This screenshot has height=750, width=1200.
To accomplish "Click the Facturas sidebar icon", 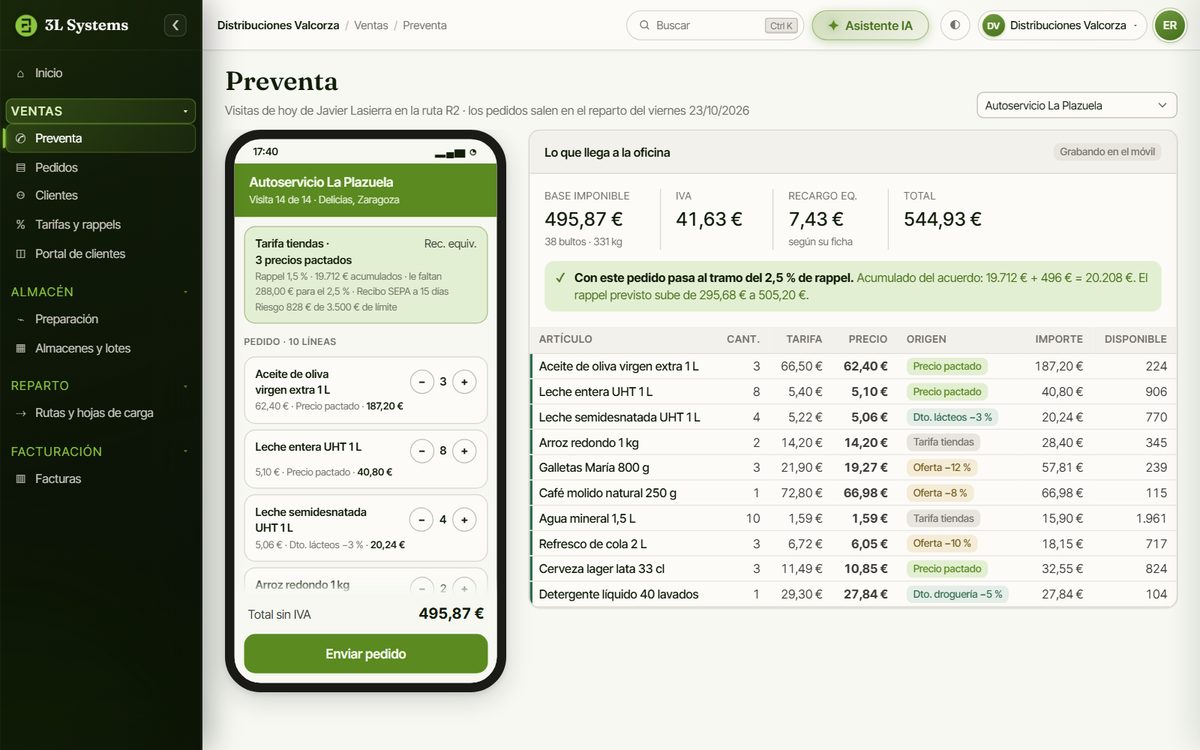I will coord(21,479).
